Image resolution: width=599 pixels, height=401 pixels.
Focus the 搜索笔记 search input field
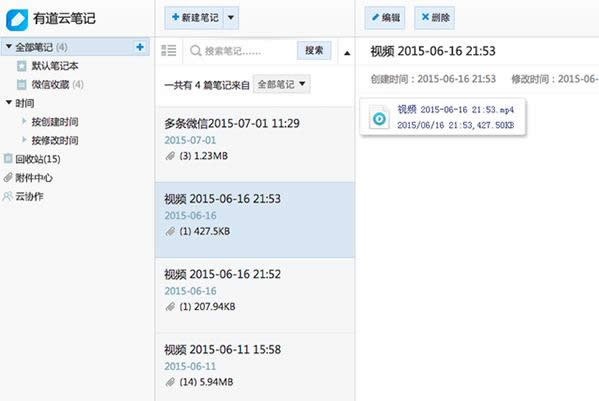pos(241,51)
